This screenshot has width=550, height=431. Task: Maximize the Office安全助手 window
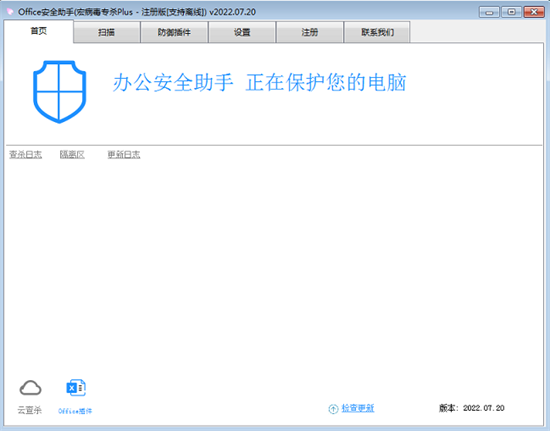pyautogui.click(x=511, y=12)
